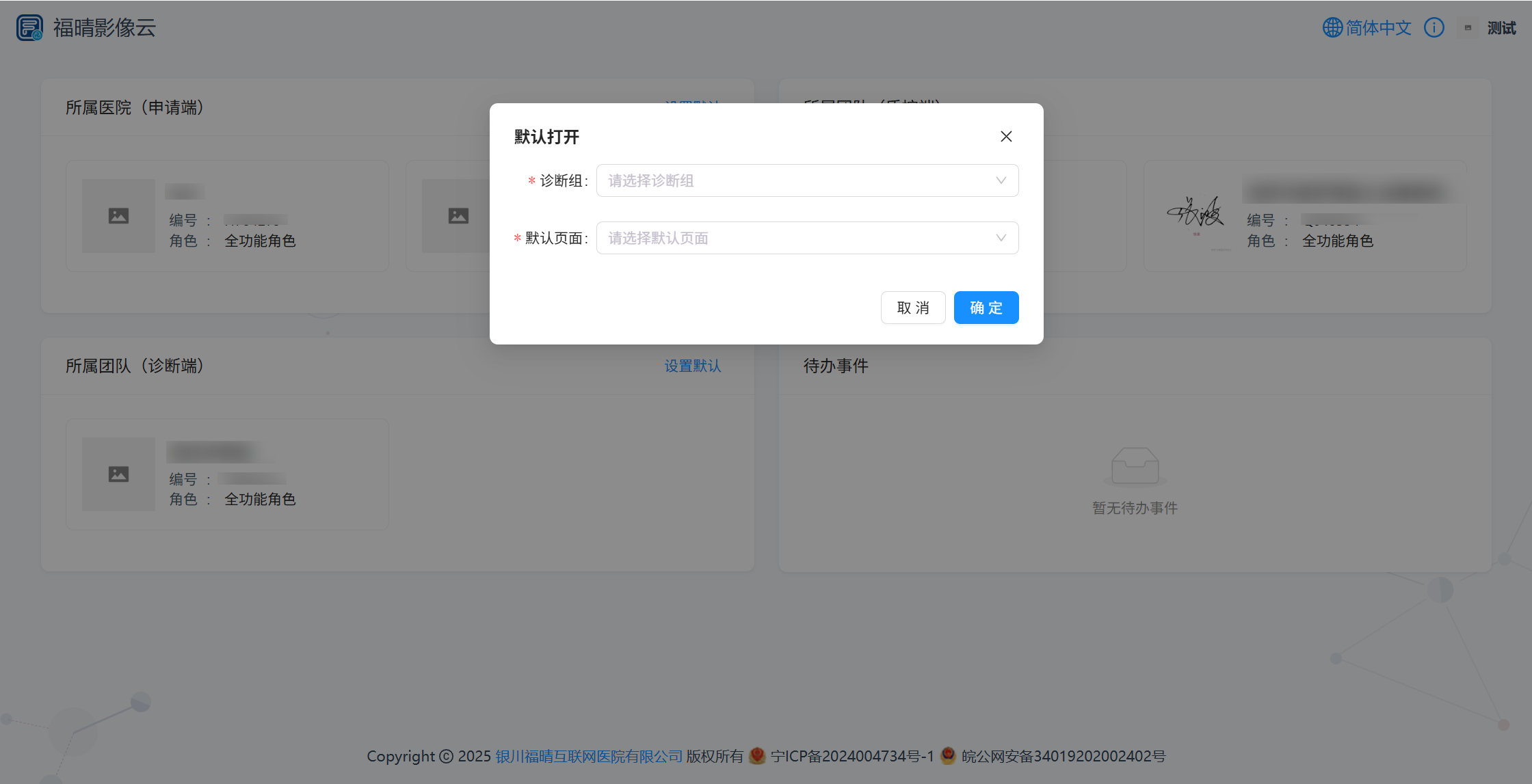Click the user avatar next to 测试
Screen dimensions: 1532x784
[1468, 27]
